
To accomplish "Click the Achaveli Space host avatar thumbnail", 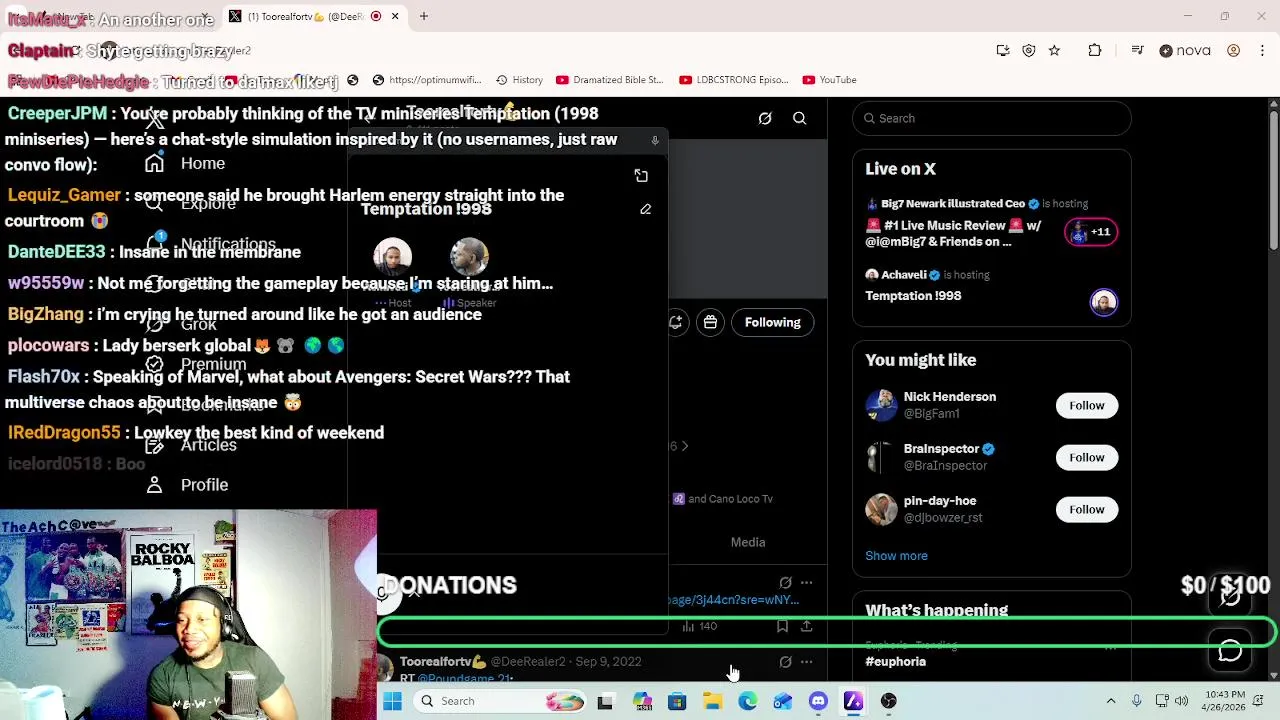I will tap(1103, 302).
